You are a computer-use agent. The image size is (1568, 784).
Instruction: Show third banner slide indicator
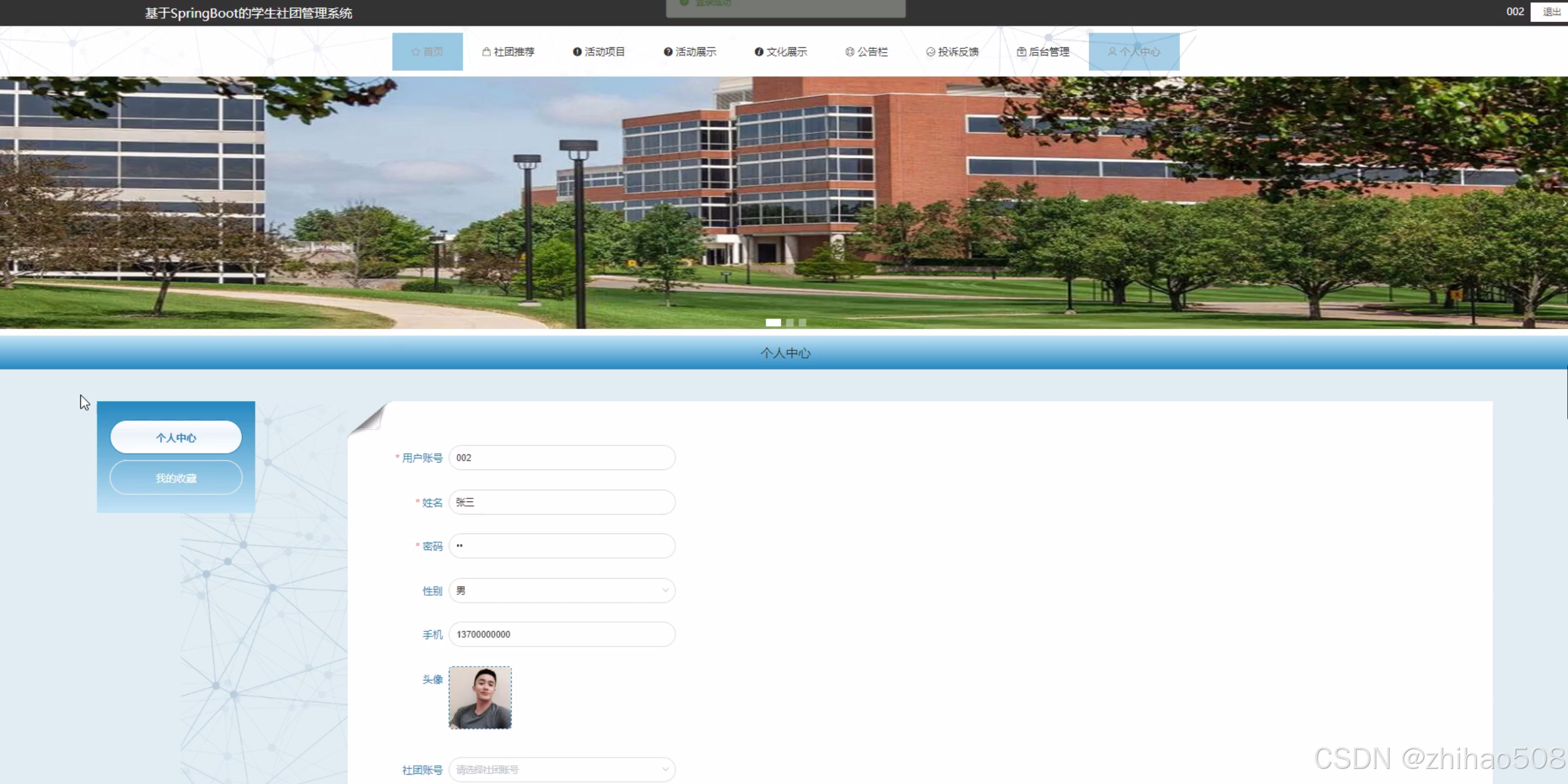click(802, 323)
